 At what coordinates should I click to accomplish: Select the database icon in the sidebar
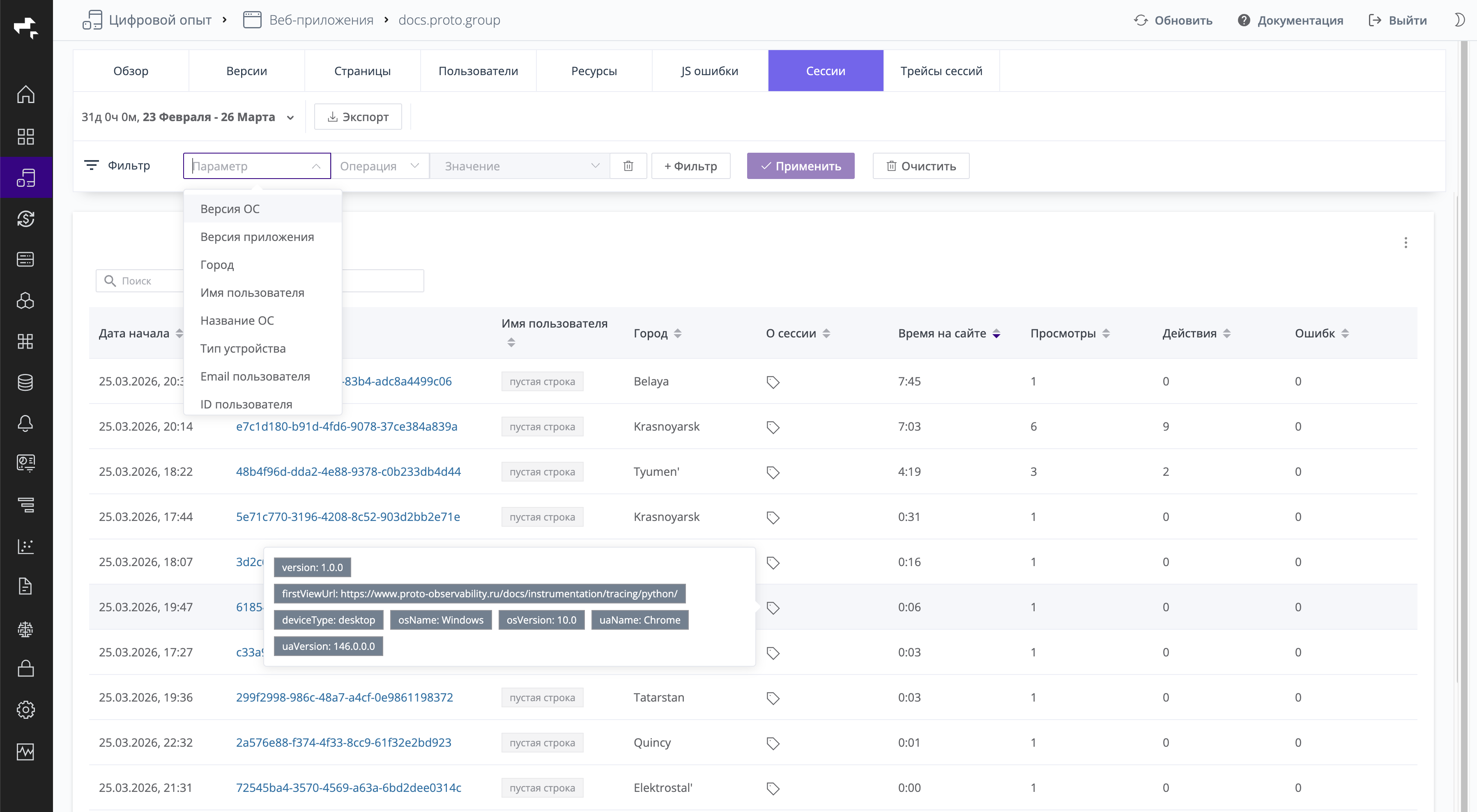pos(26,383)
